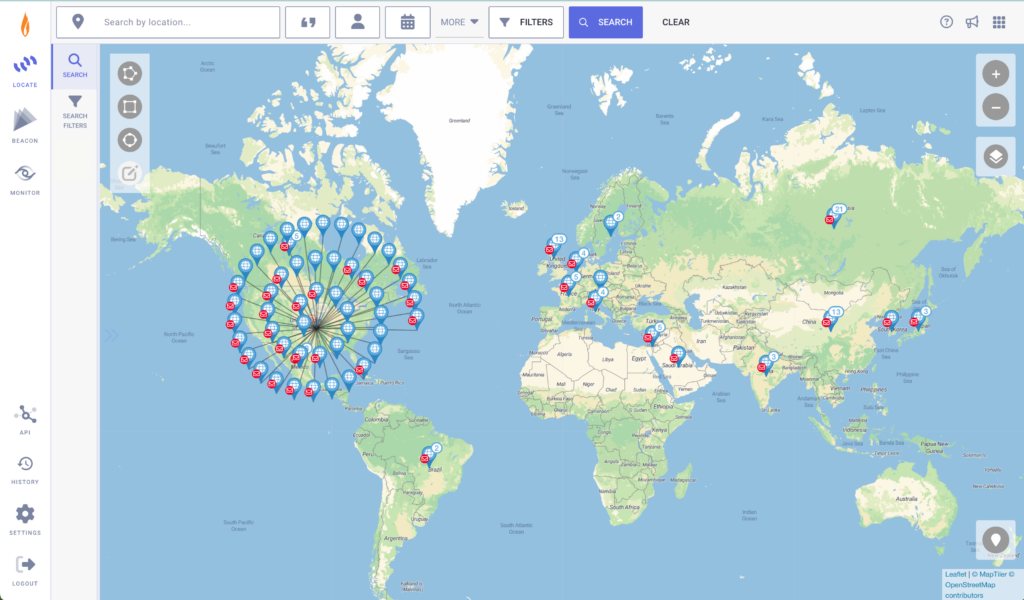Select the rectangle draw tool
Screen dimensions: 1024x600
(x=129, y=106)
